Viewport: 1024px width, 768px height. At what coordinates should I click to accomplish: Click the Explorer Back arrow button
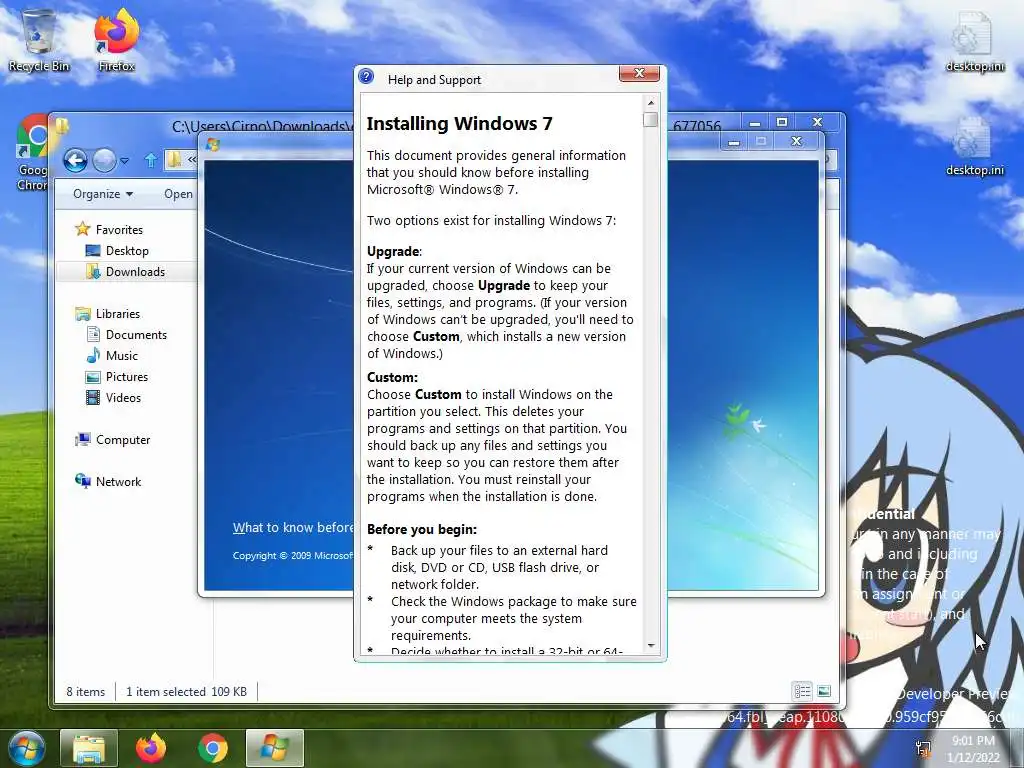click(76, 160)
